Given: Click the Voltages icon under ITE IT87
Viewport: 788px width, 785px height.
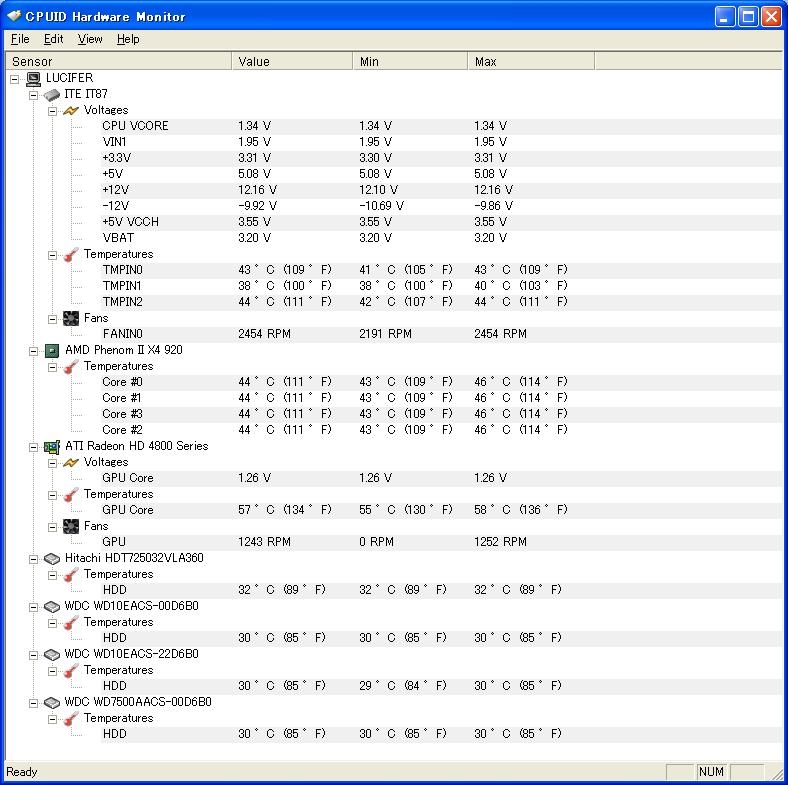Looking at the screenshot, I should (x=71, y=110).
